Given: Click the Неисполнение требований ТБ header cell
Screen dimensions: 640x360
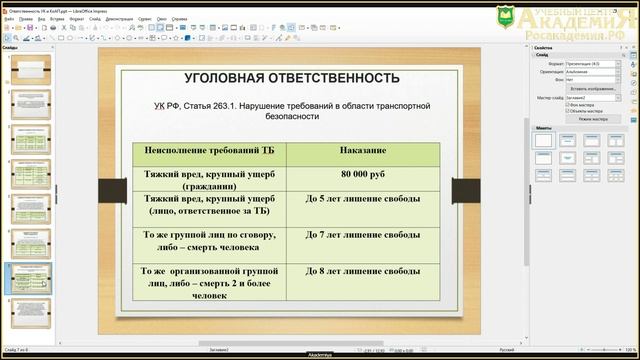Looking at the screenshot, I should click(209, 154).
